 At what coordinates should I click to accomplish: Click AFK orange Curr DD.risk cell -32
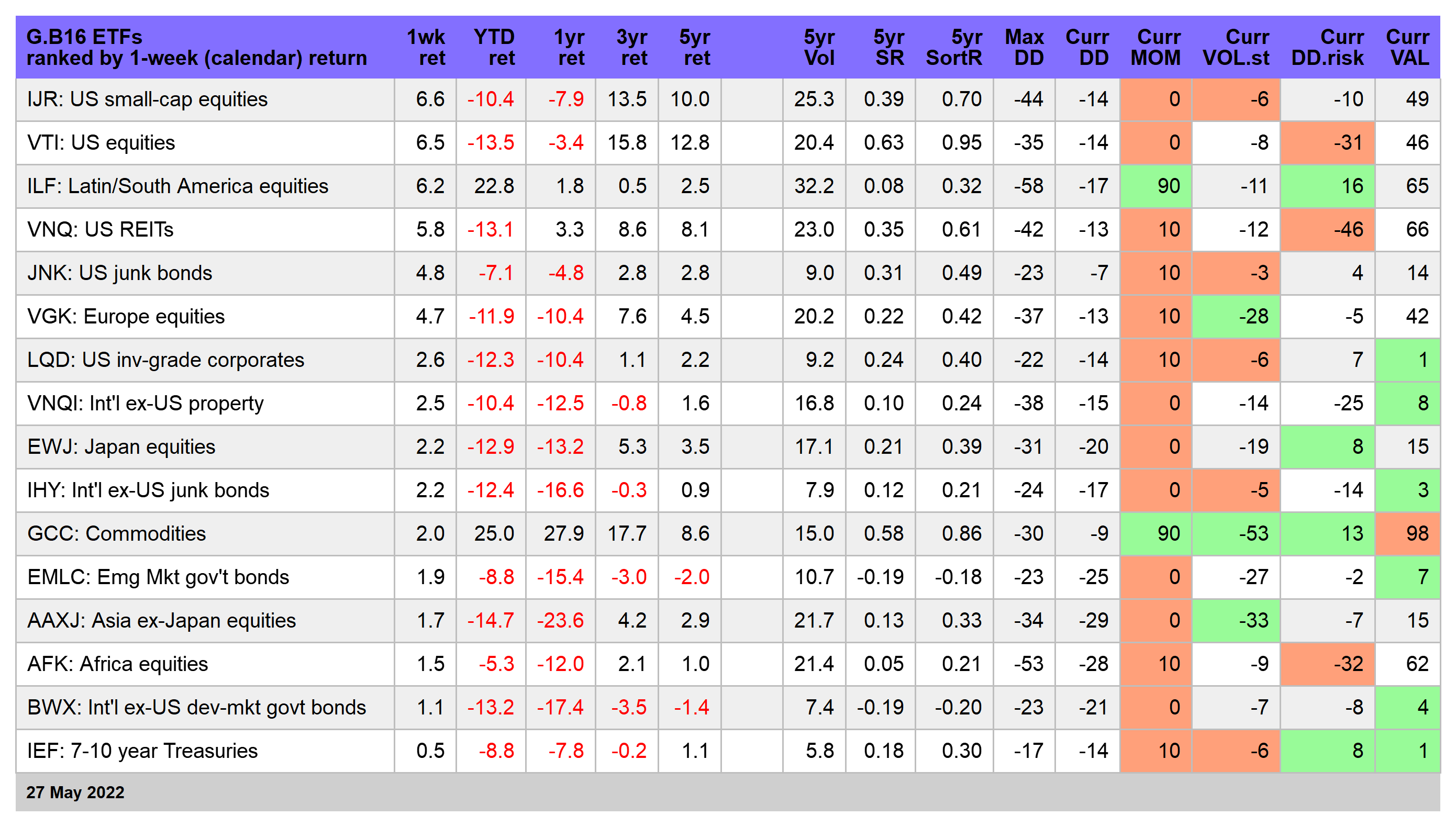click(x=1328, y=664)
